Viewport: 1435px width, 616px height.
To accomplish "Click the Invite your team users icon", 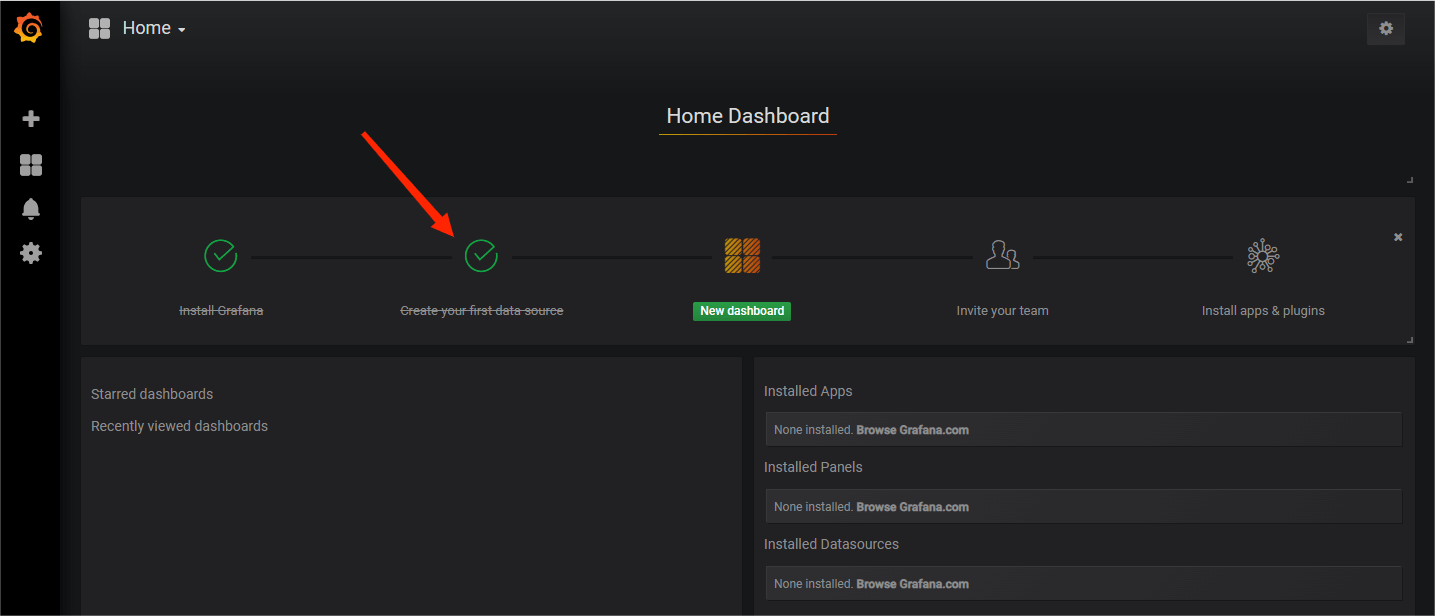I will 1002,255.
